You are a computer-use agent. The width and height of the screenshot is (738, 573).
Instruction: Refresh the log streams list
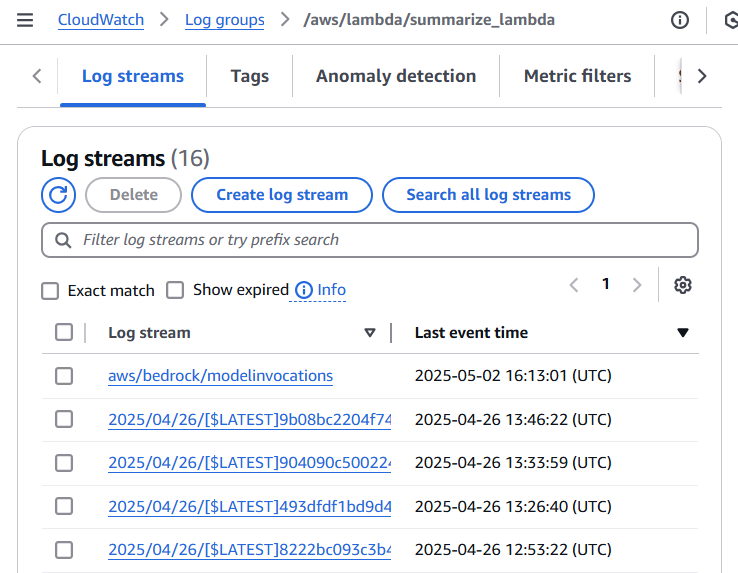pyautogui.click(x=59, y=195)
